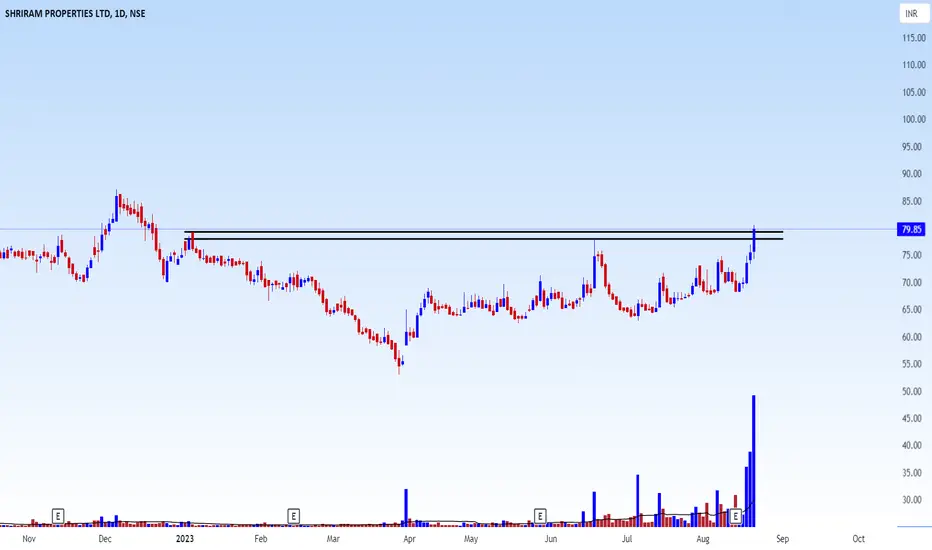The width and height of the screenshot is (932, 550).
Task: Click the 35.00 price axis label
Action: pyautogui.click(x=914, y=473)
